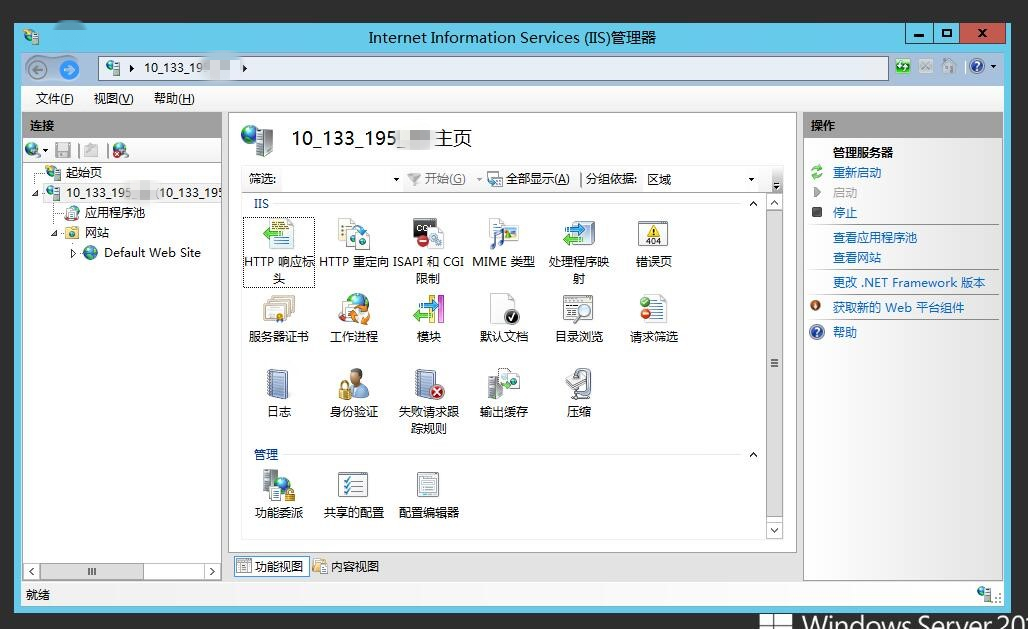
Task: Collapse the 网站 tree node
Action: coord(54,233)
